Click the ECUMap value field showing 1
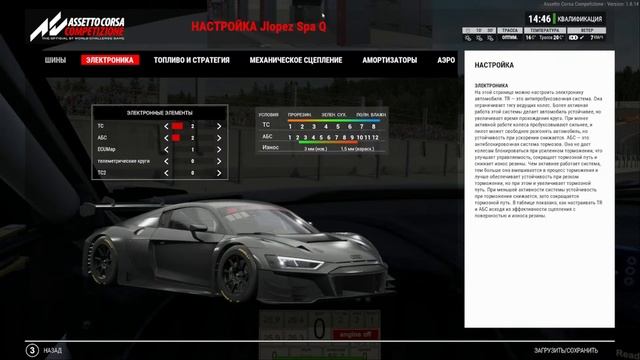The image size is (640, 360). click(193, 150)
